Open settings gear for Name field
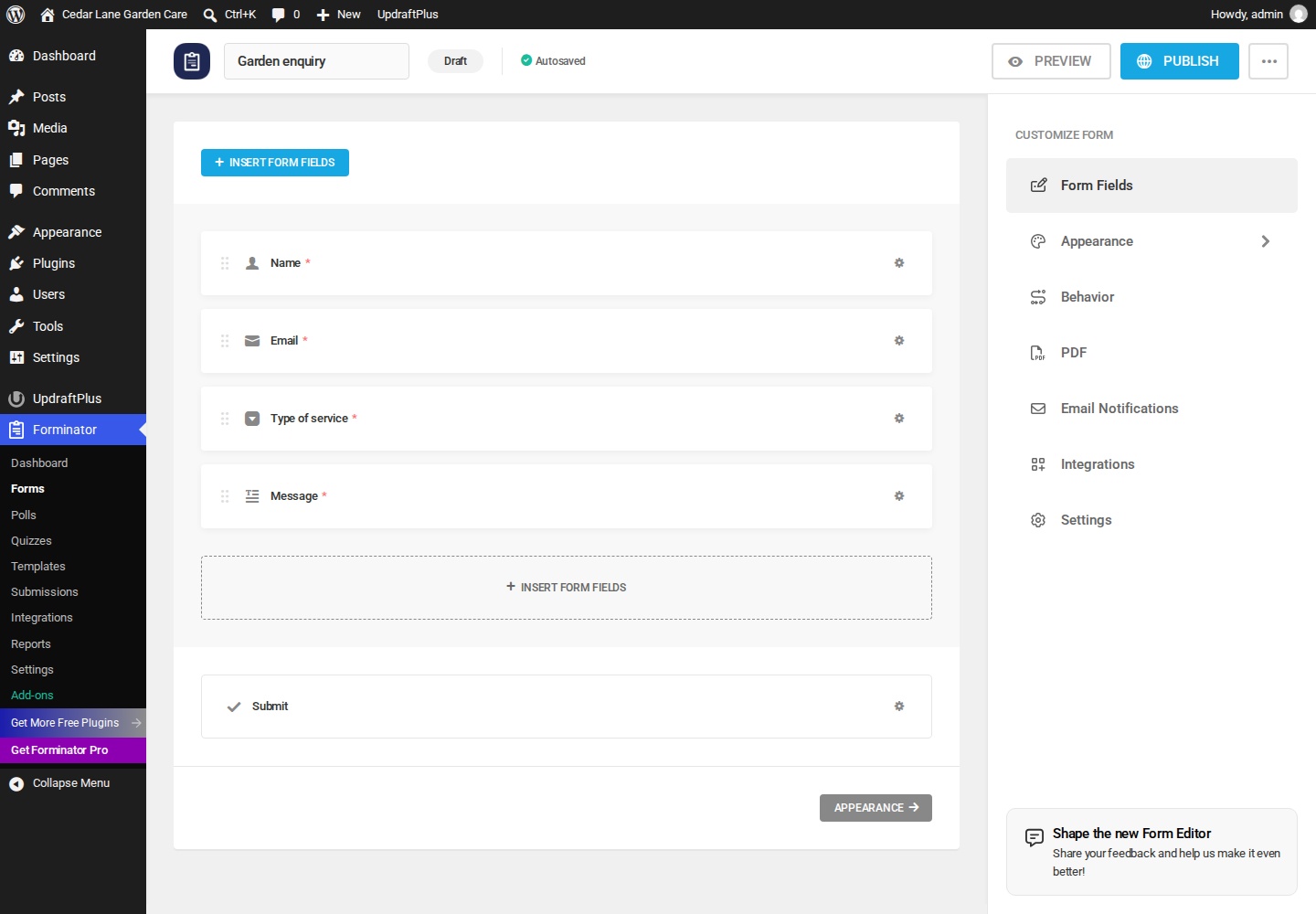Screen dimensions: 1316x914 899,263
